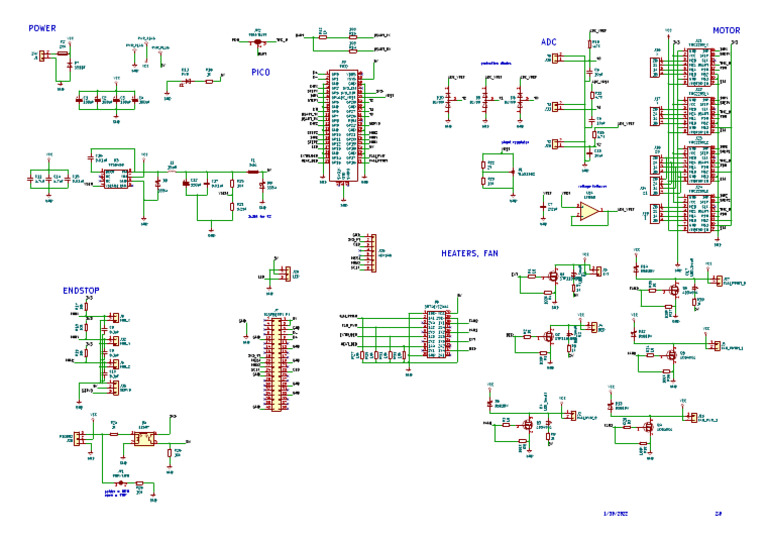Select the PICO section heading

[261, 72]
